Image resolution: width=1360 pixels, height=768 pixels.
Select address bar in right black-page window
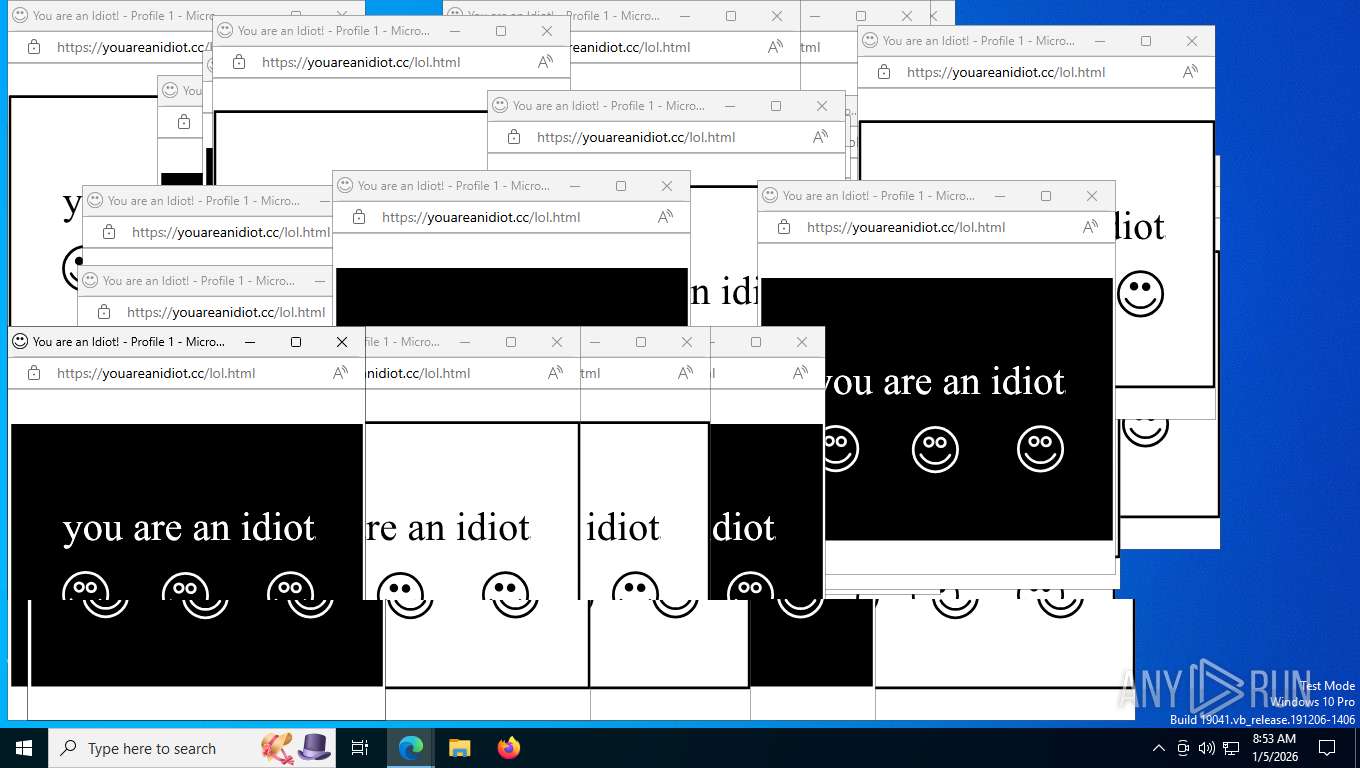coord(906,227)
